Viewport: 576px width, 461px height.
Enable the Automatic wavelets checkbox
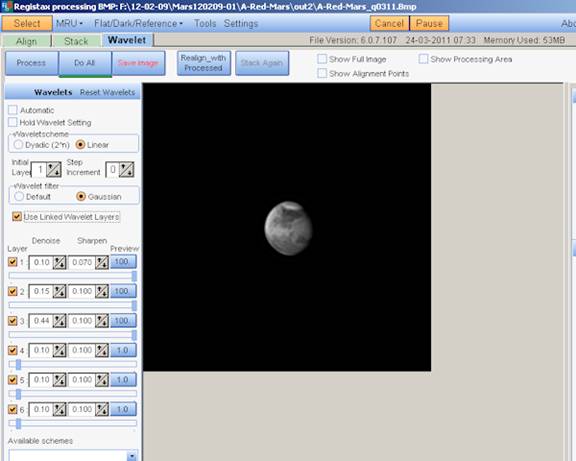12,110
